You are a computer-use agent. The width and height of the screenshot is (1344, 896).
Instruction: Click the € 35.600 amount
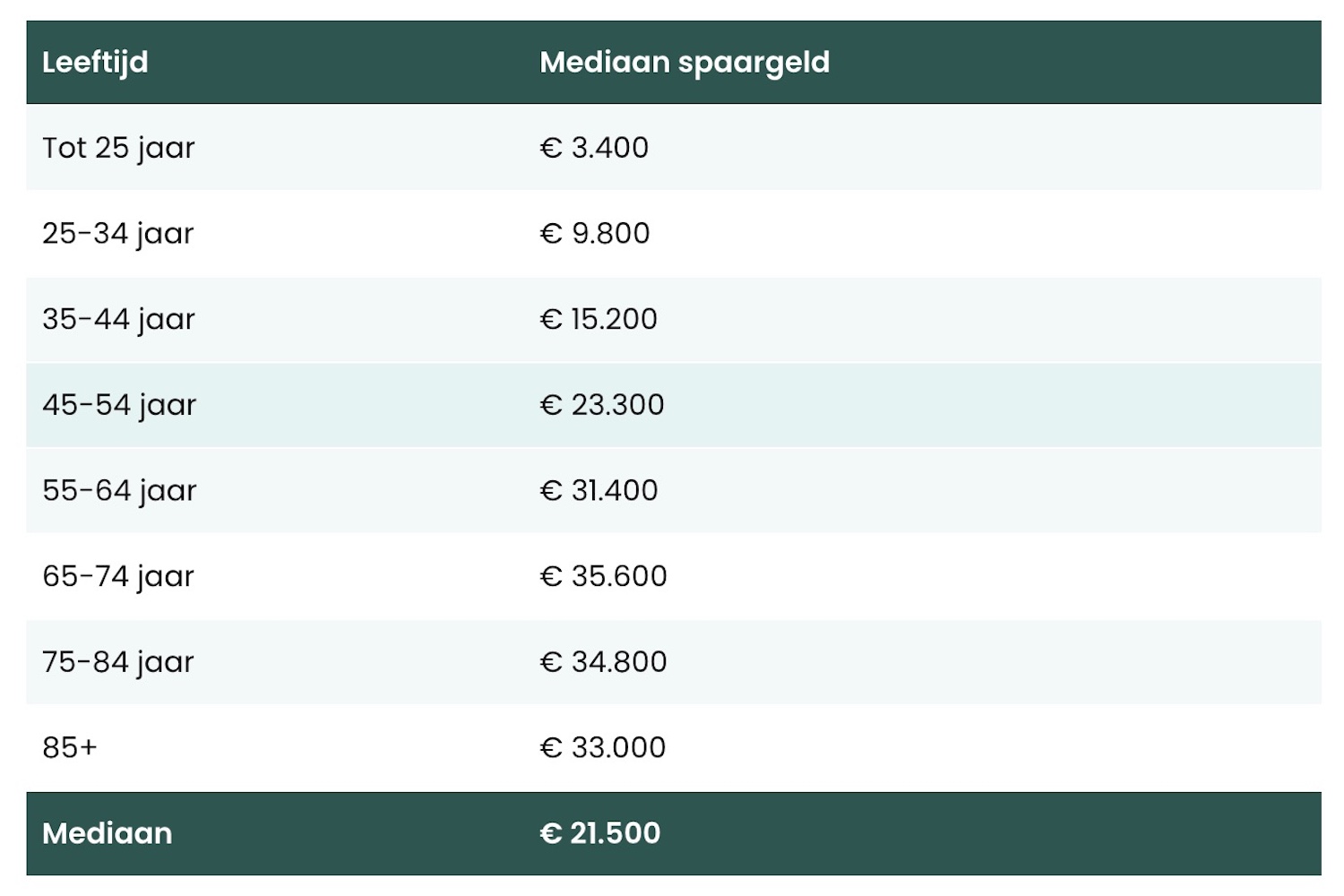coord(603,576)
